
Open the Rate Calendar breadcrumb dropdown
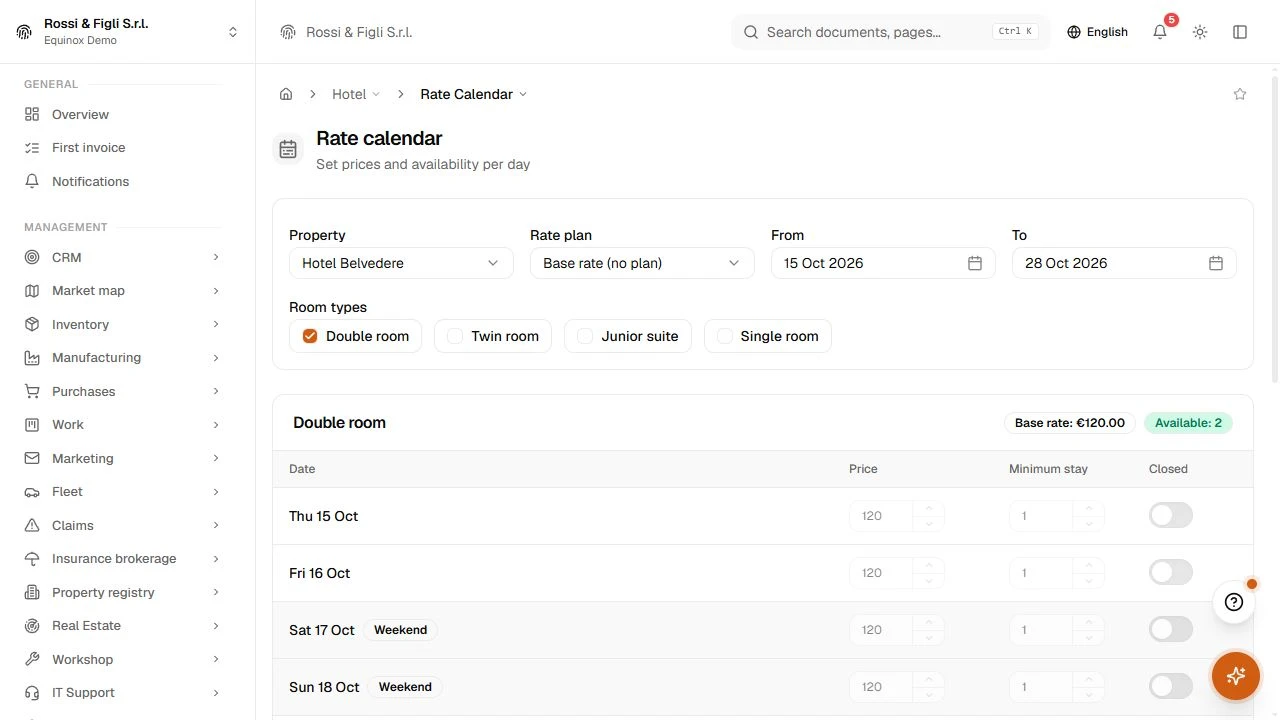[x=473, y=94]
